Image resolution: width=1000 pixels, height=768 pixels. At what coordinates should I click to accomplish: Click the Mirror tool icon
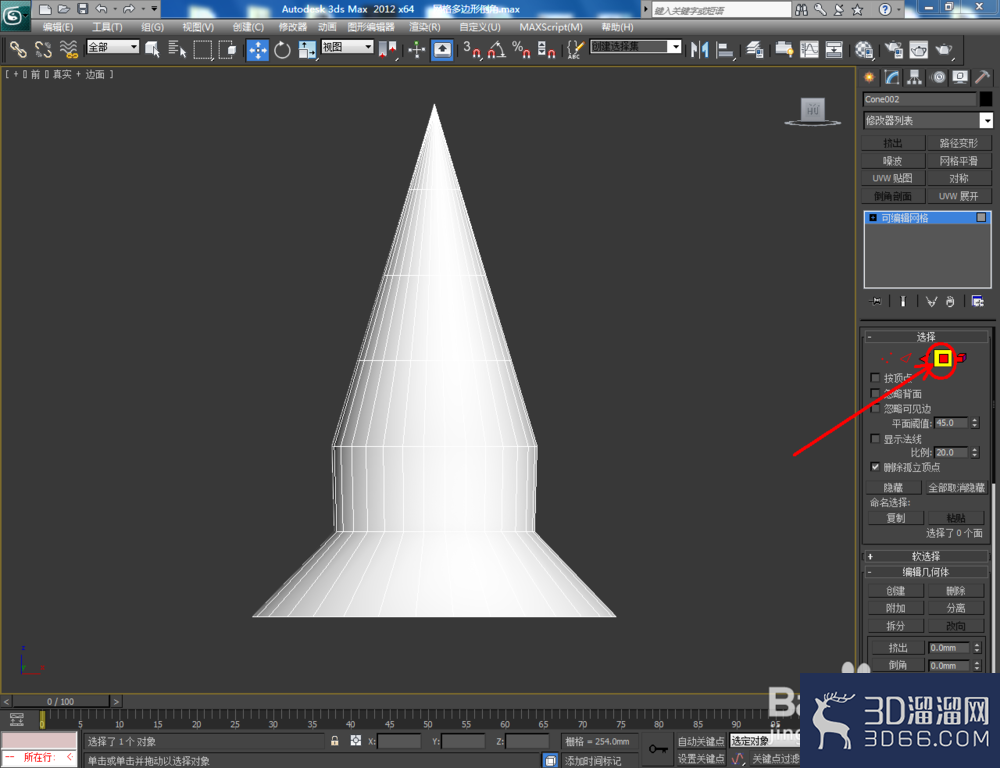700,50
